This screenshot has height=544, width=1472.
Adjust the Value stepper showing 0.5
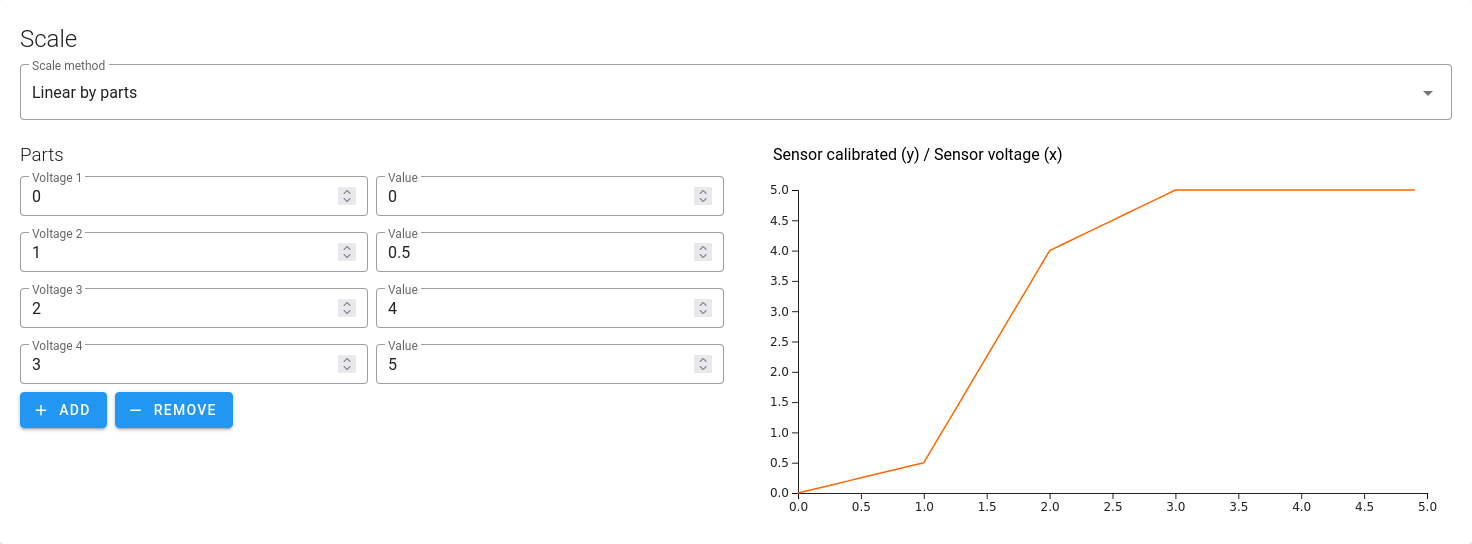click(702, 253)
